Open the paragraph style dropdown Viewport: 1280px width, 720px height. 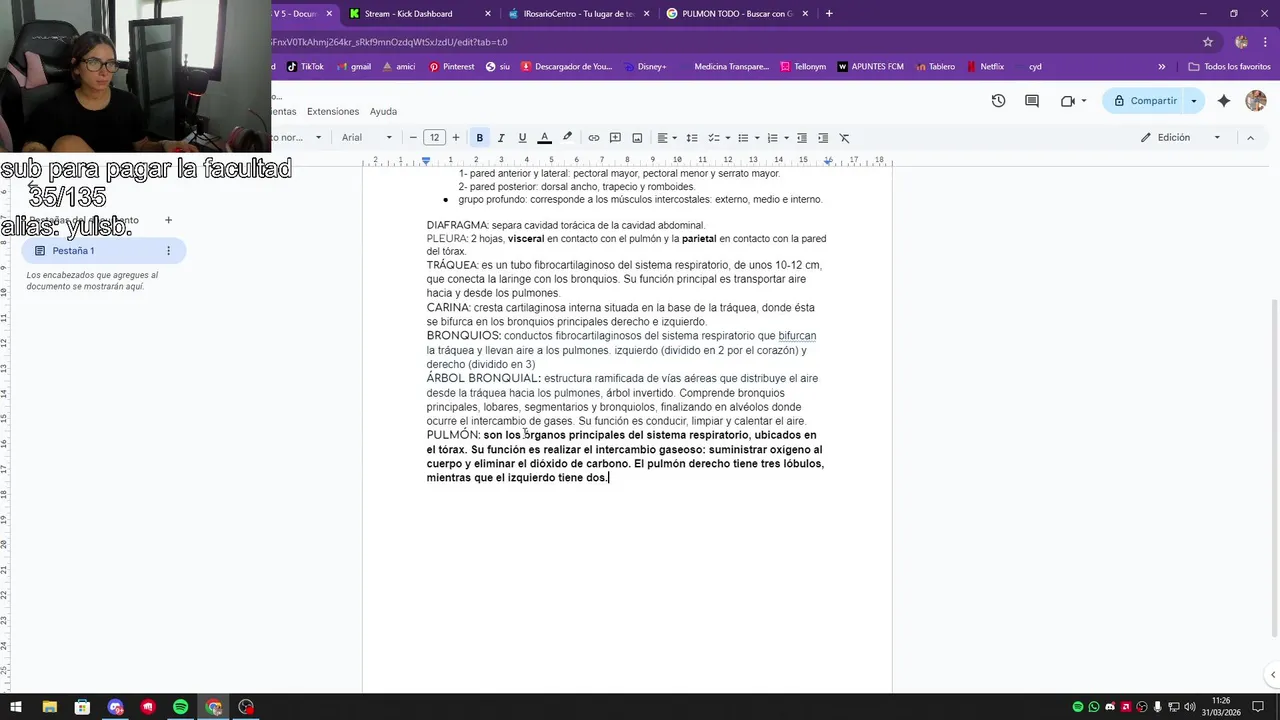298,138
